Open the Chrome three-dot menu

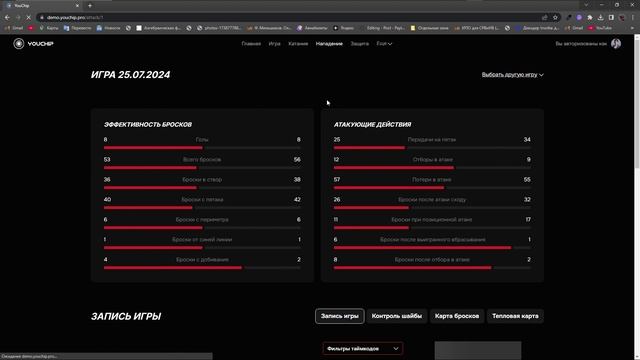[x=633, y=18]
